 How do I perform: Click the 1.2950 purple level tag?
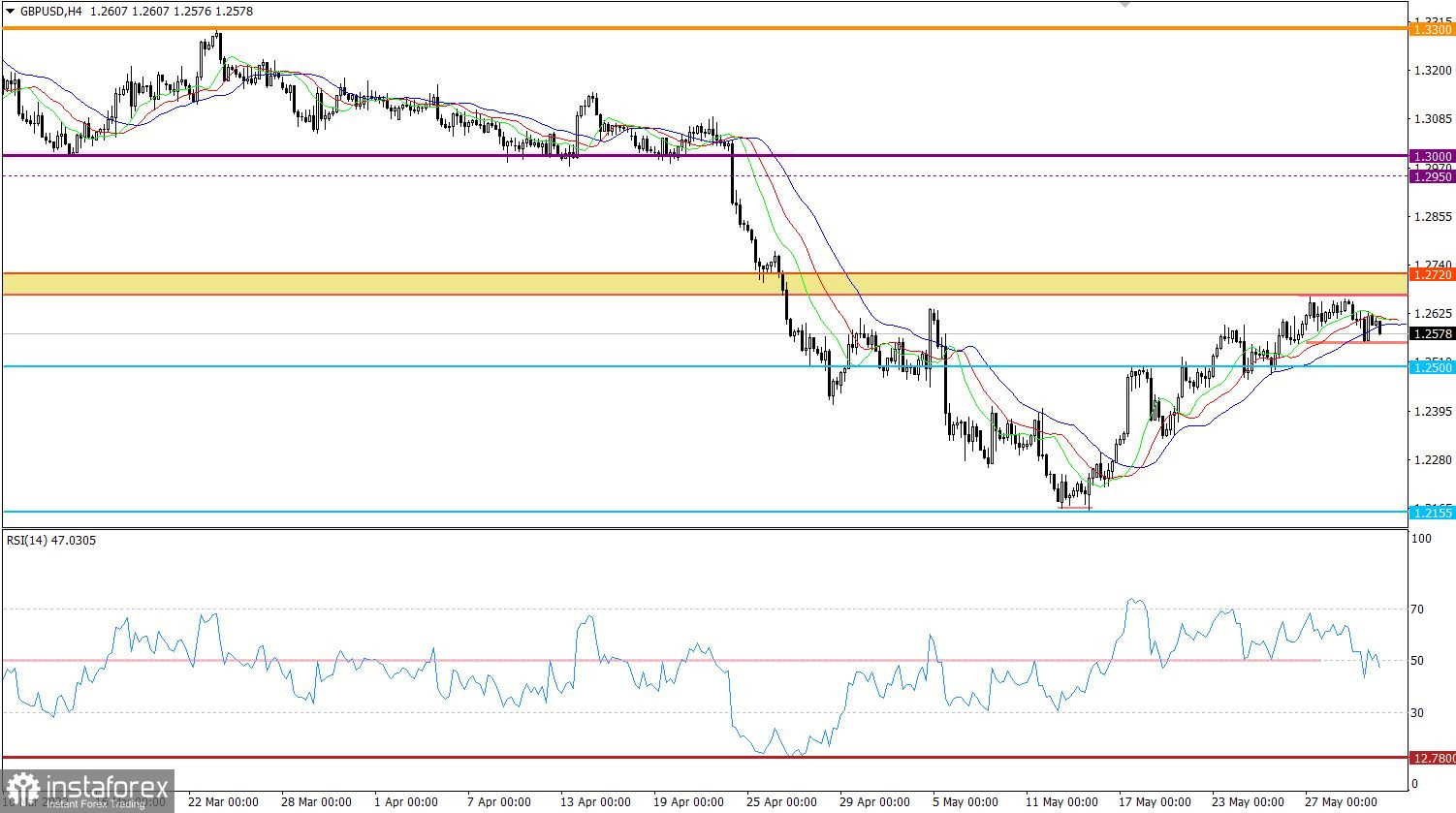[1433, 177]
